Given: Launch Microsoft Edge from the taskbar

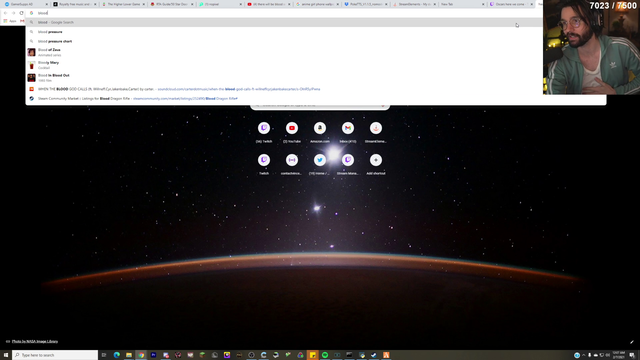Looking at the screenshot, I should tap(117, 355).
